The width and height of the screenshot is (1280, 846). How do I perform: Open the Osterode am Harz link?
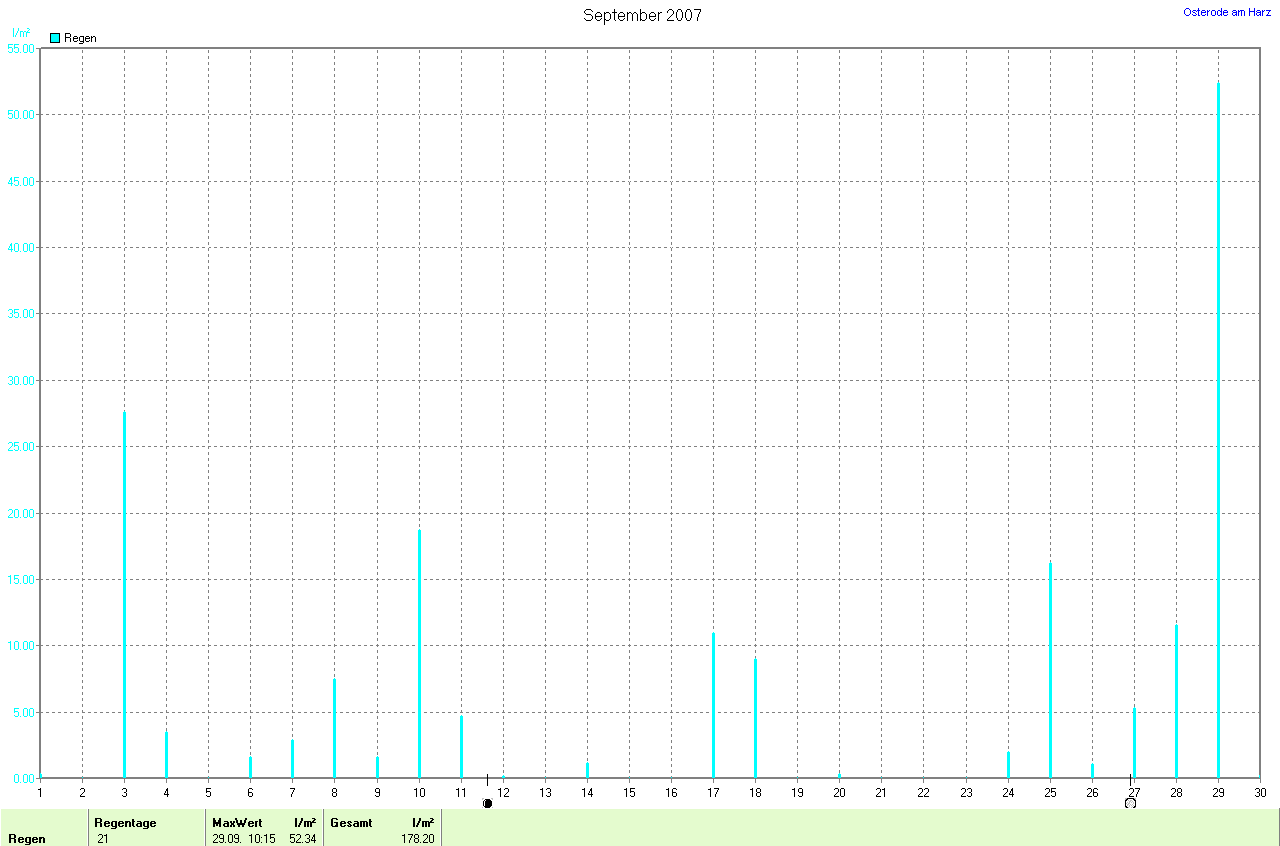(1226, 12)
